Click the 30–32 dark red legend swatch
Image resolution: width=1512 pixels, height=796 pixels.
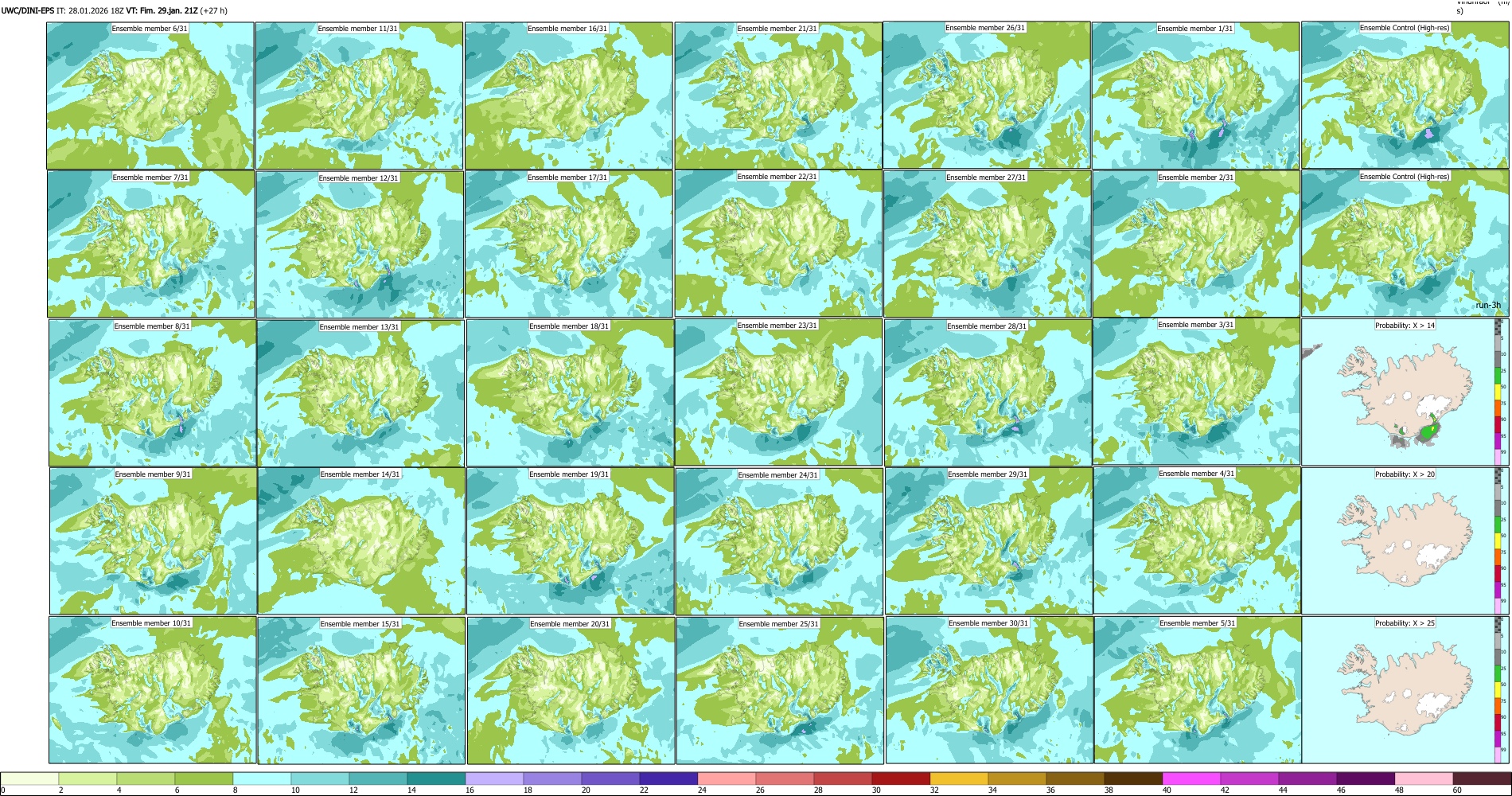(901, 778)
